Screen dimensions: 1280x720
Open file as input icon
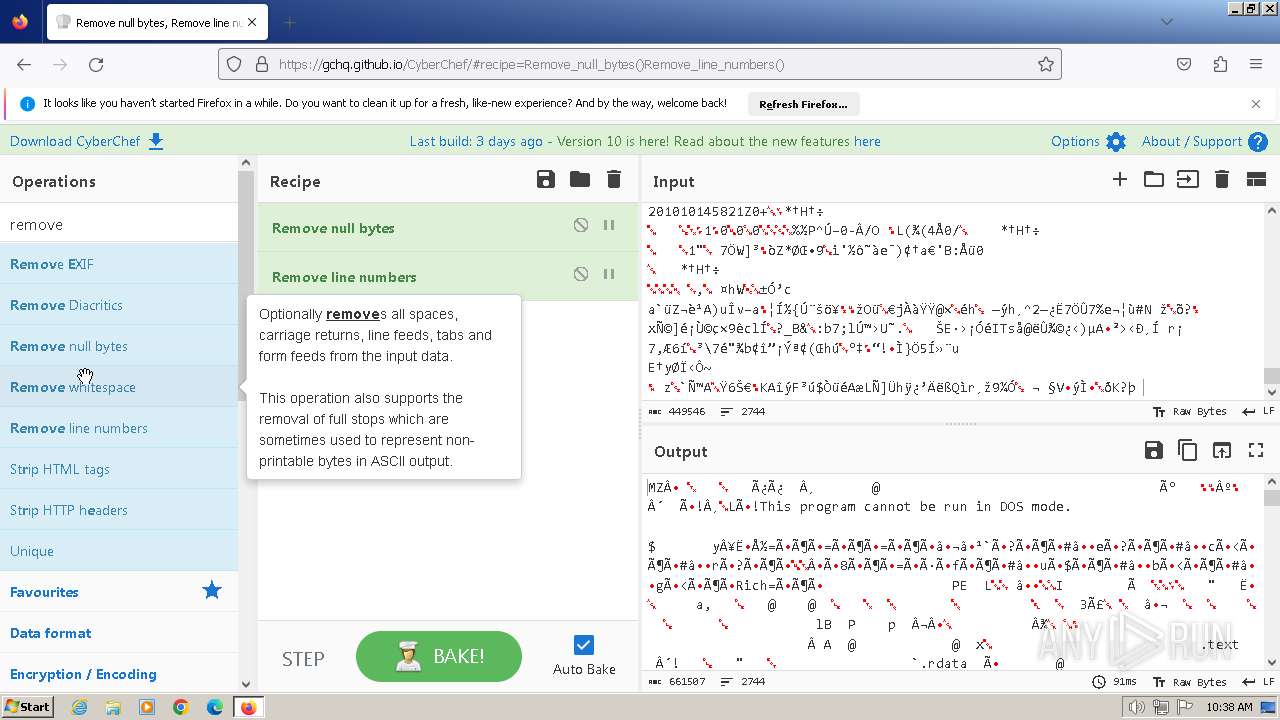pos(1187,180)
